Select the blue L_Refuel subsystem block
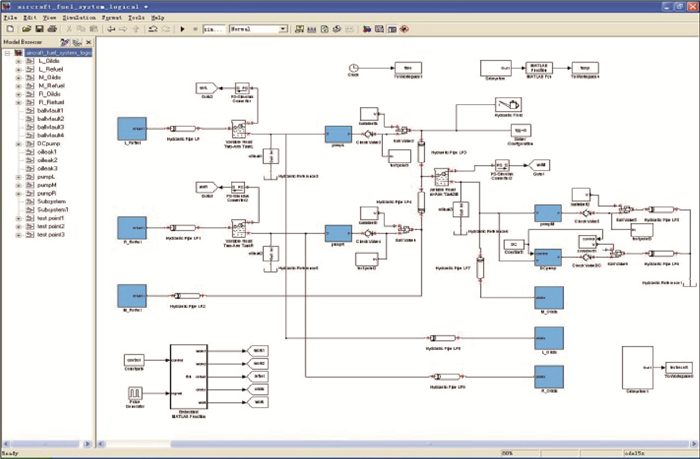The image size is (700, 459). (x=132, y=129)
